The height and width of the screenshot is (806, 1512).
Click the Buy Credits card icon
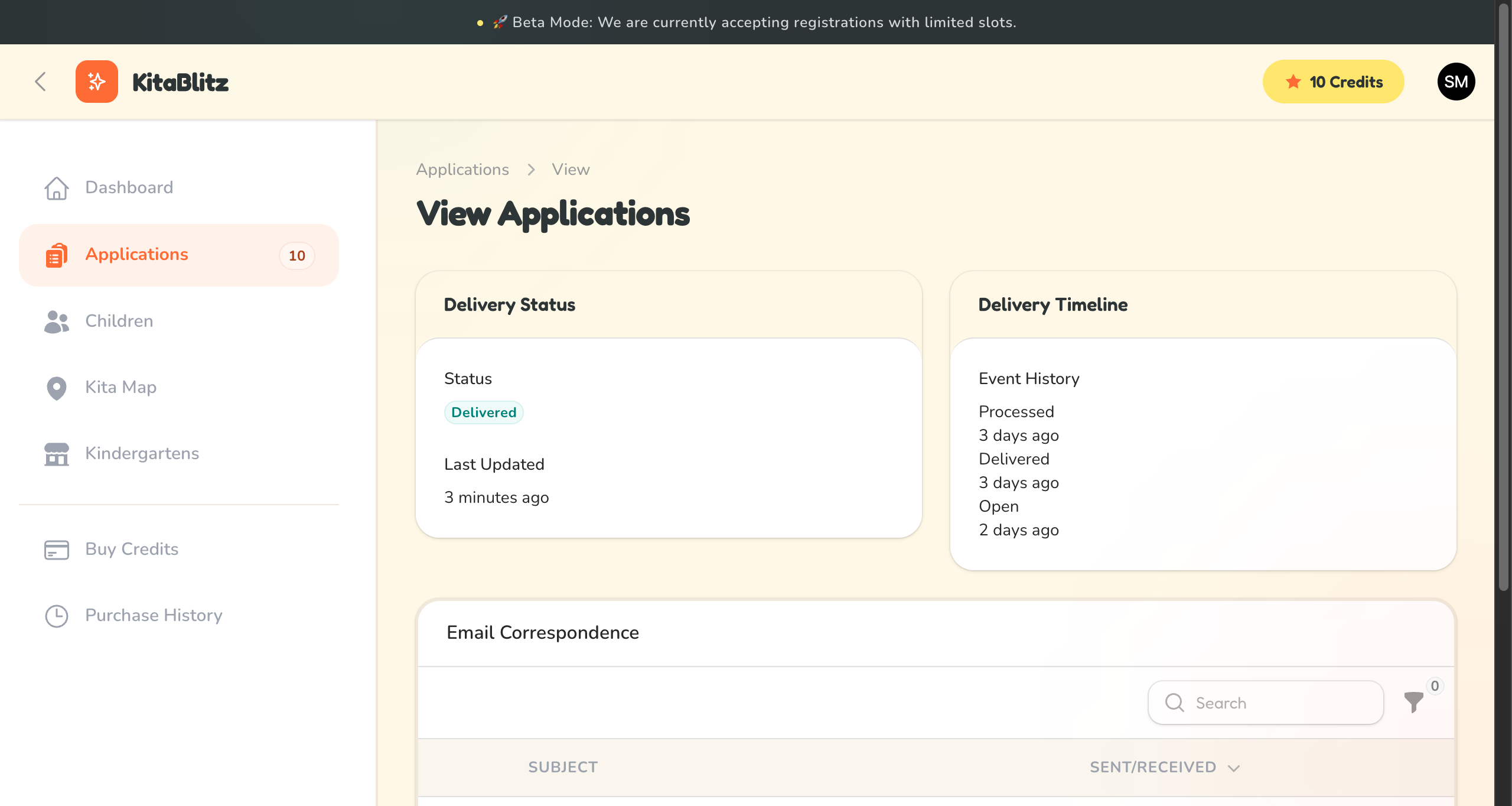tap(57, 550)
